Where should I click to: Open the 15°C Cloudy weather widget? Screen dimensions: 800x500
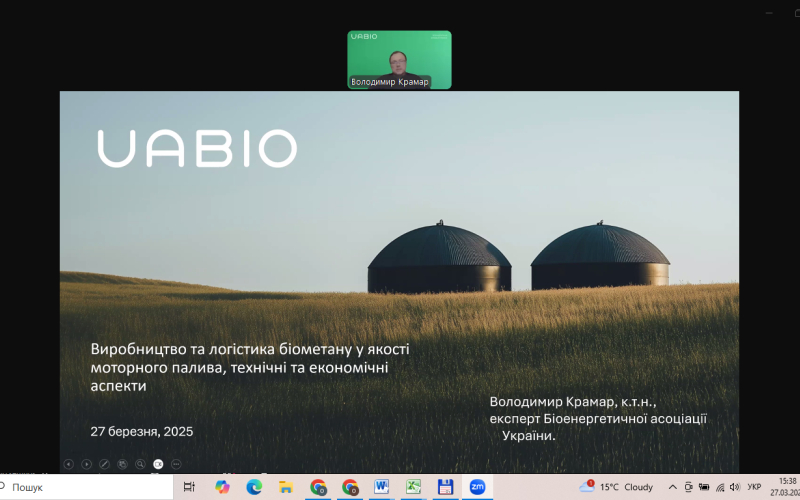click(x=616, y=487)
